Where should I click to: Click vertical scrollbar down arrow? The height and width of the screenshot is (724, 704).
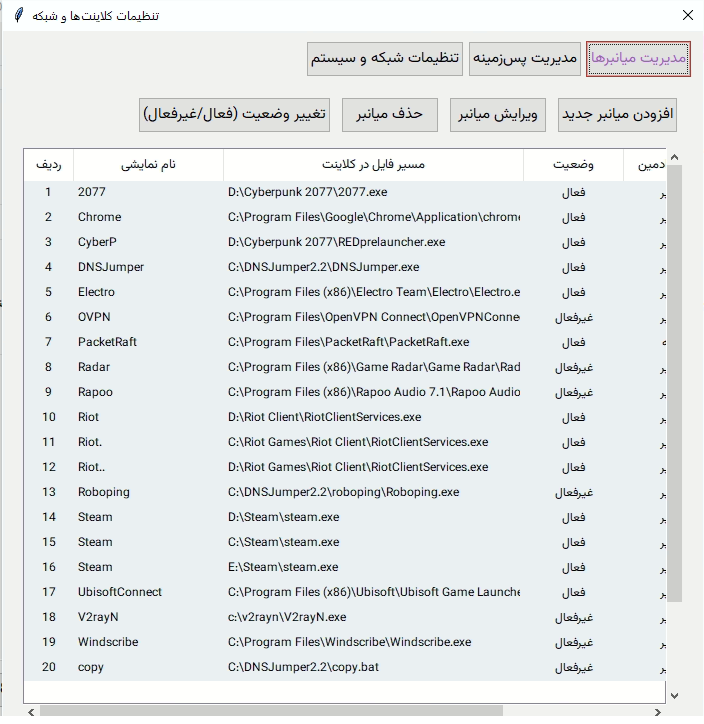674,696
